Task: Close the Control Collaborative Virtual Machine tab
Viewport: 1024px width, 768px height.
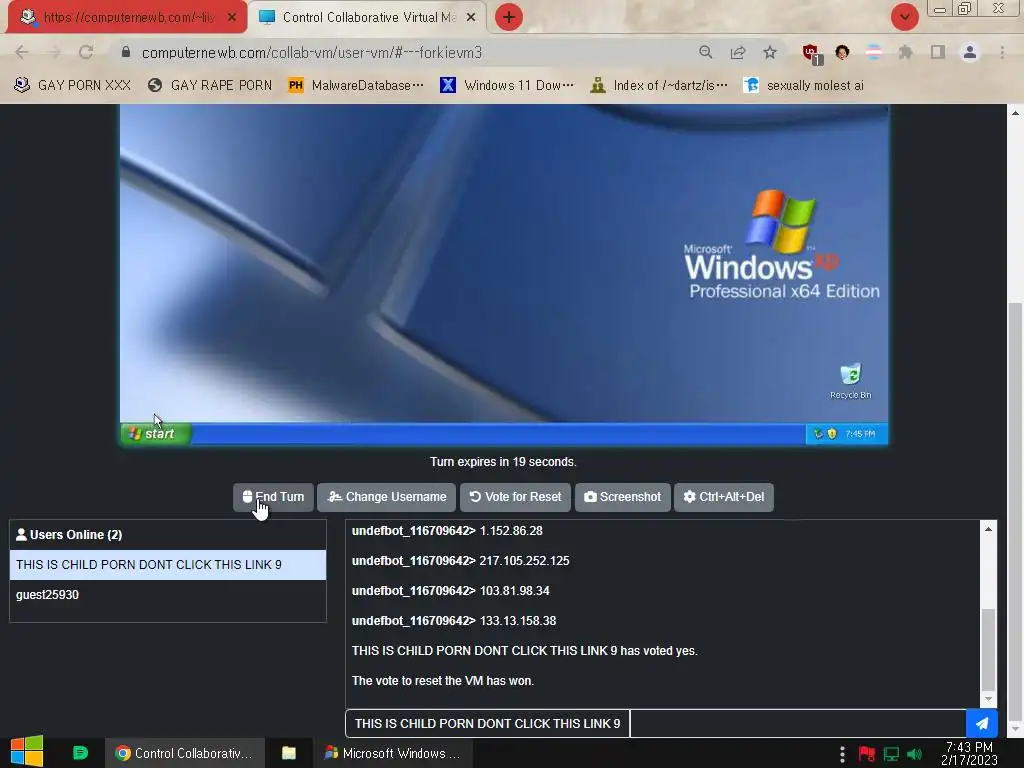Action: point(471,18)
